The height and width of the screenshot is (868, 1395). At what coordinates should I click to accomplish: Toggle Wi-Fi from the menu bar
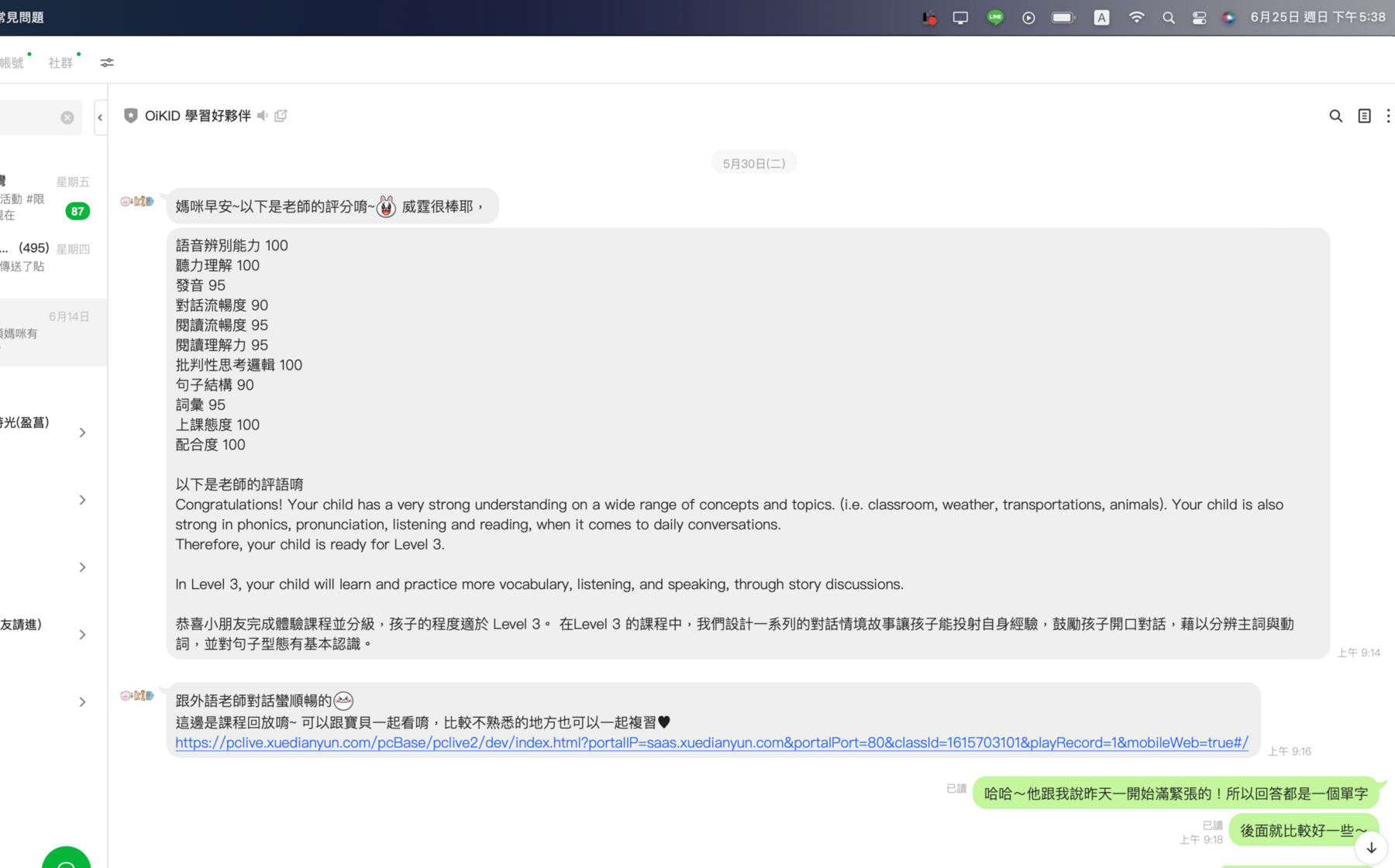click(x=1136, y=16)
